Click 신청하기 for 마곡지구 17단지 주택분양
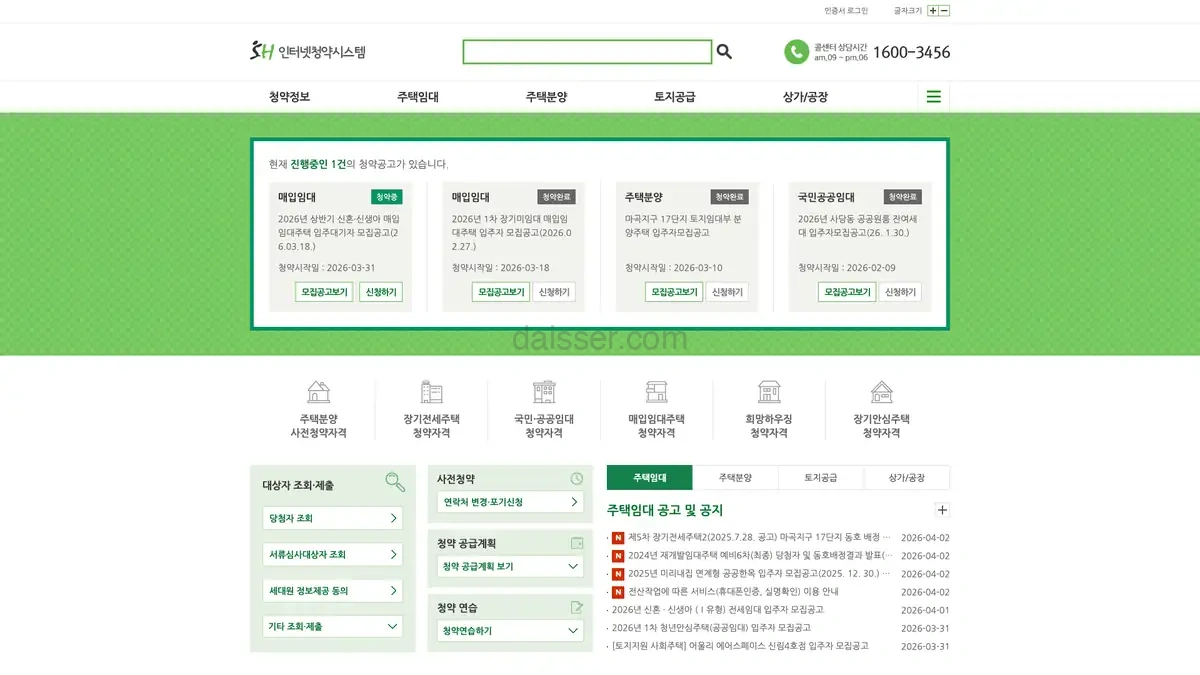This screenshot has width=1200, height=675. [727, 292]
